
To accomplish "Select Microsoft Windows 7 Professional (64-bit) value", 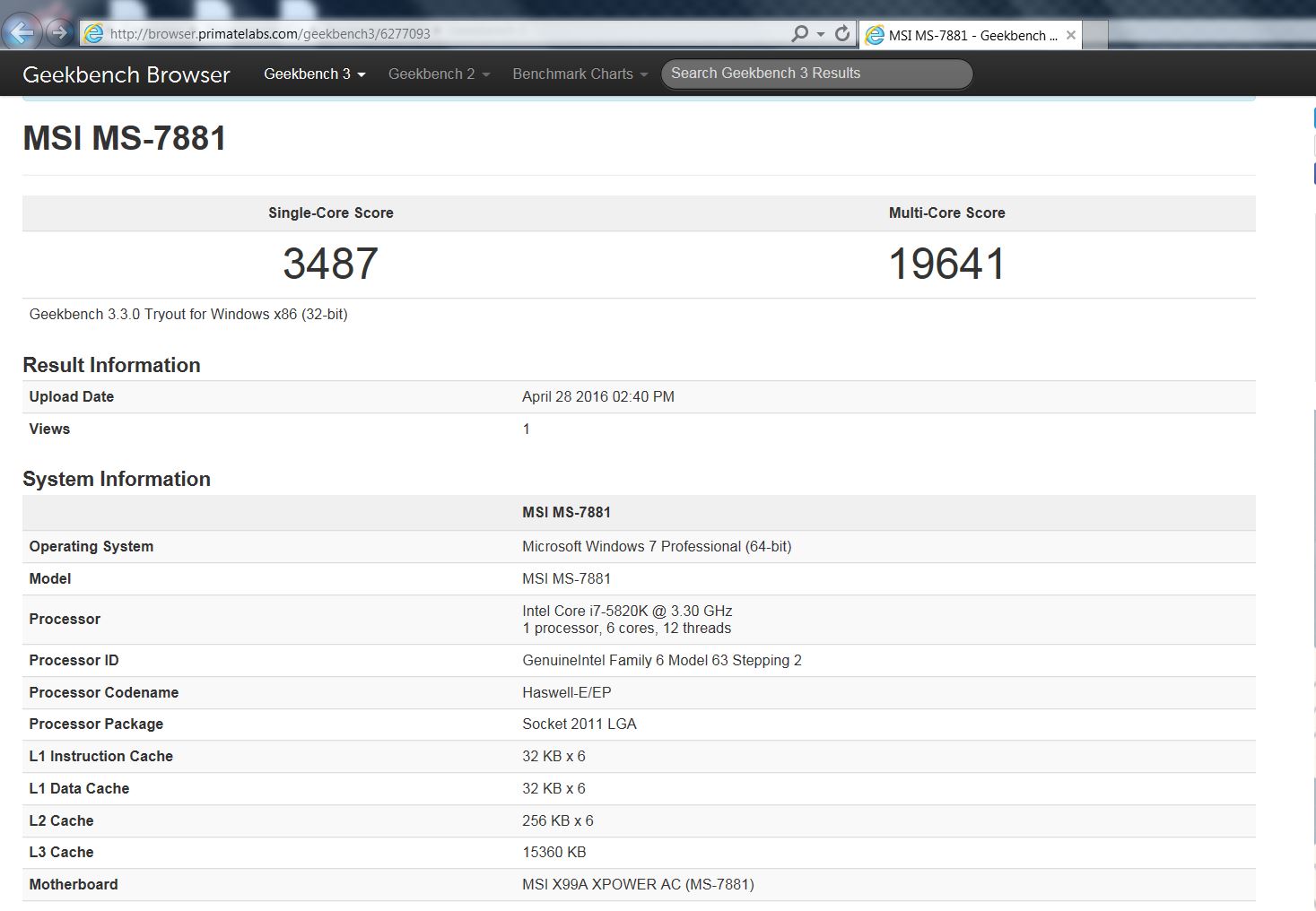I will click(657, 546).
